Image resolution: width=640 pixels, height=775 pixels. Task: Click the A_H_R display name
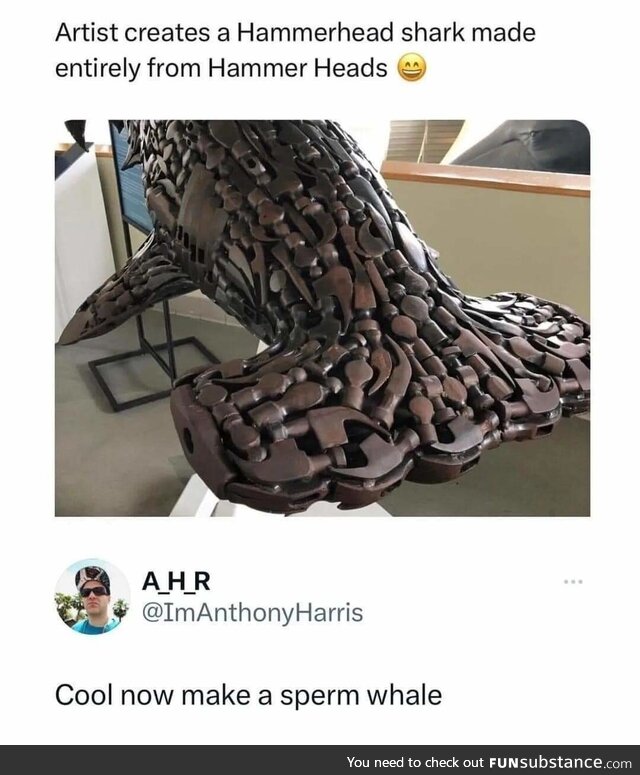(x=176, y=581)
